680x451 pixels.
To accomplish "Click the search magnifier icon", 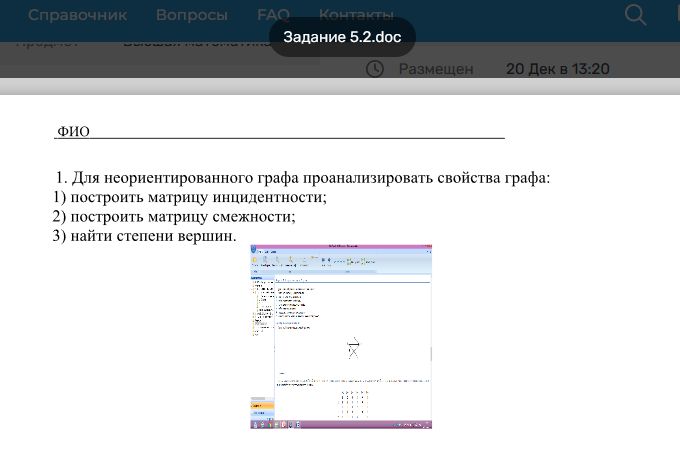I will (635, 14).
